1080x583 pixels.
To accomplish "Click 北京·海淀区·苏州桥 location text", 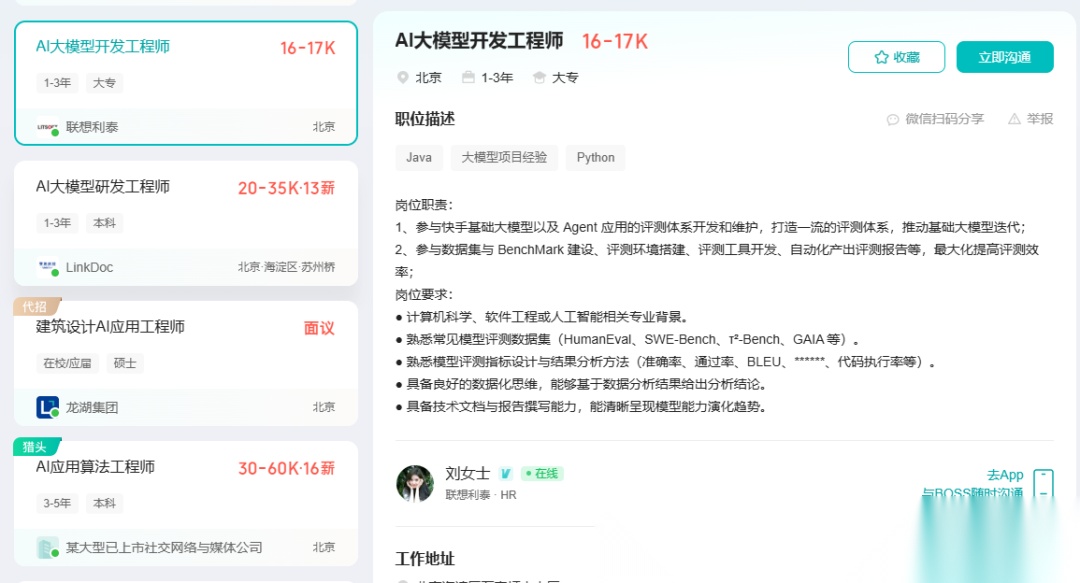I will tap(287, 267).
